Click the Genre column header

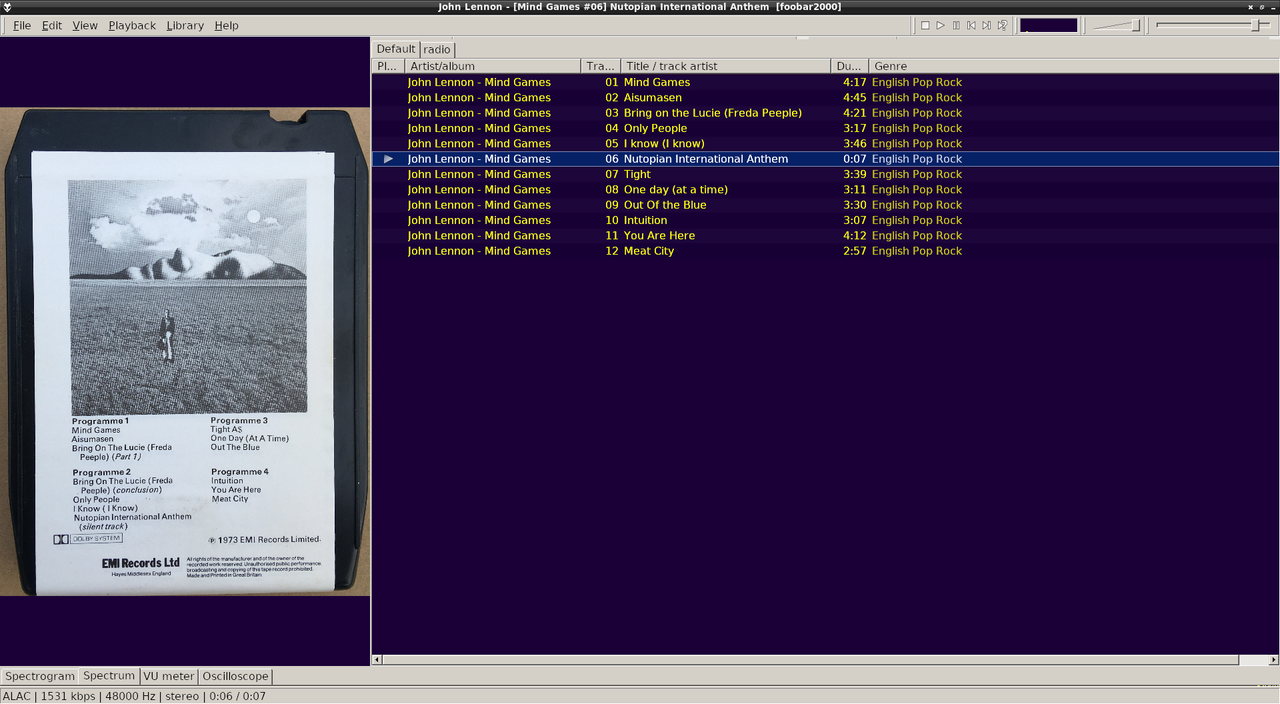pyautogui.click(x=1074, y=66)
